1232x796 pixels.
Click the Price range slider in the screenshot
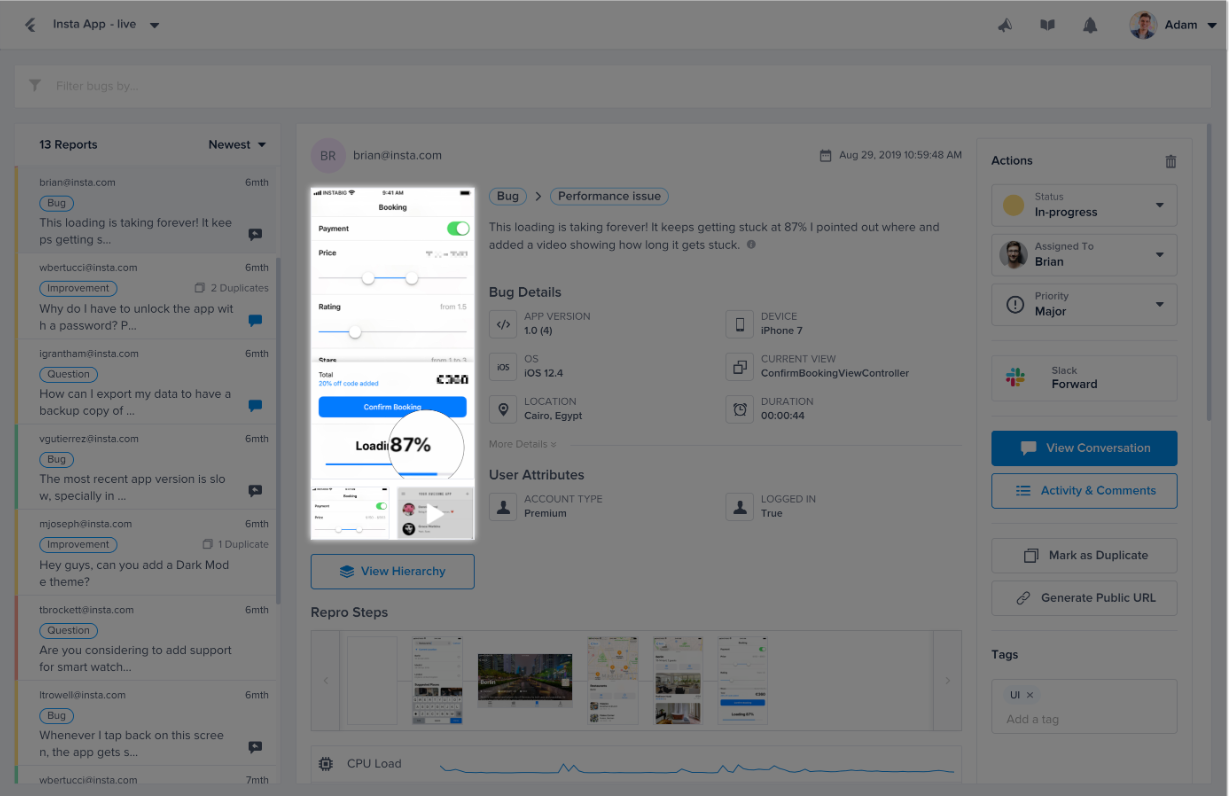tap(392, 277)
